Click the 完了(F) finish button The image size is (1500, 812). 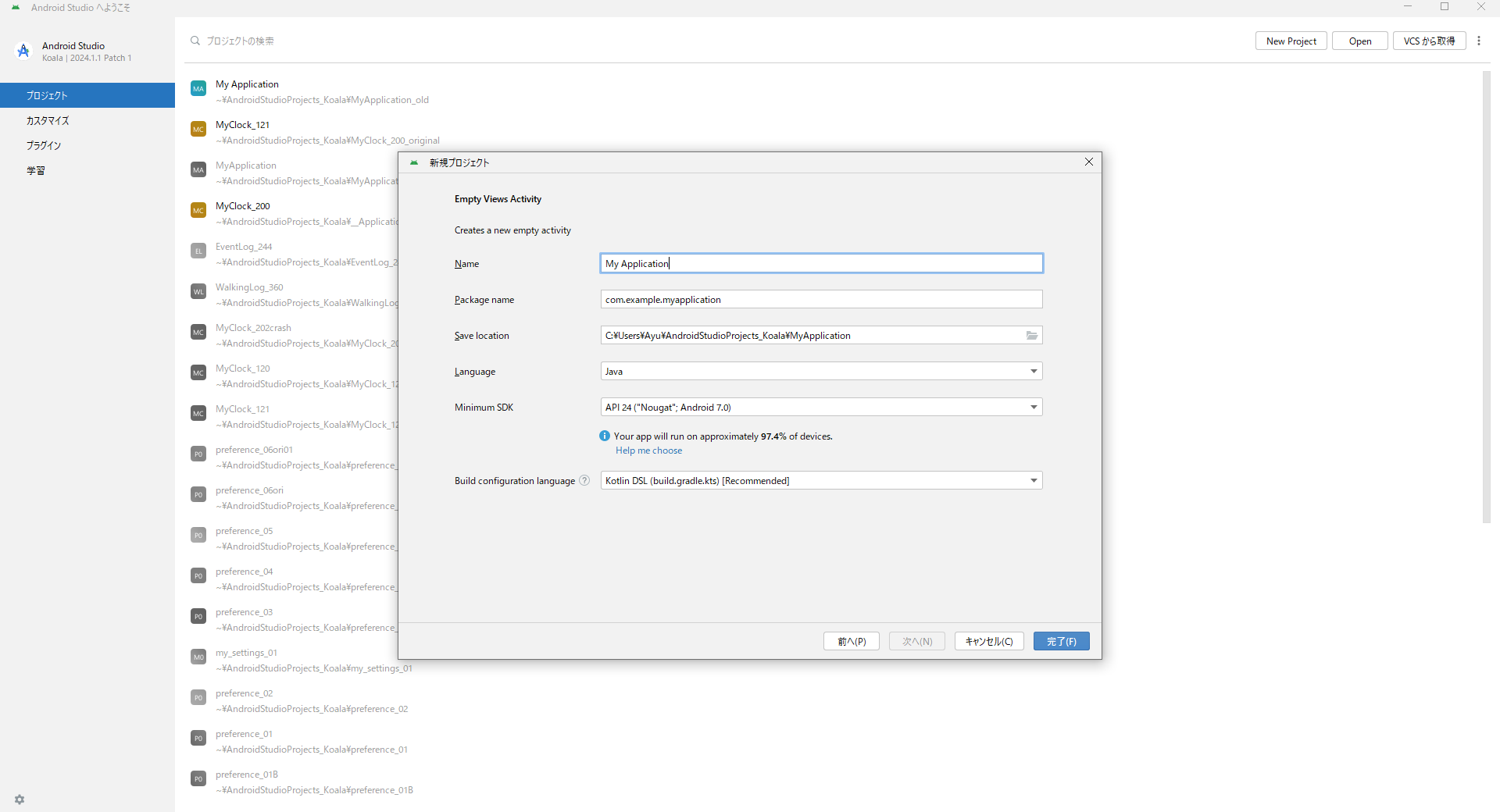tap(1061, 642)
